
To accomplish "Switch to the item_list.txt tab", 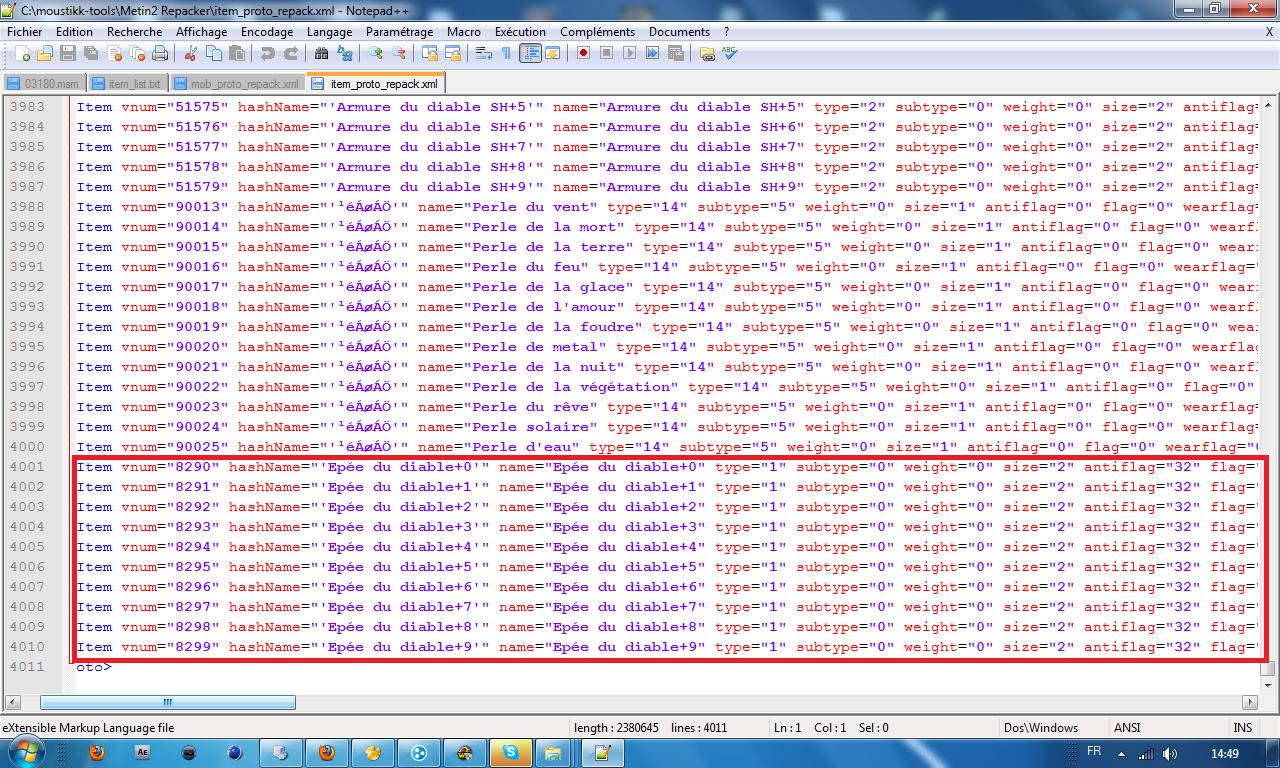I will click(127, 83).
